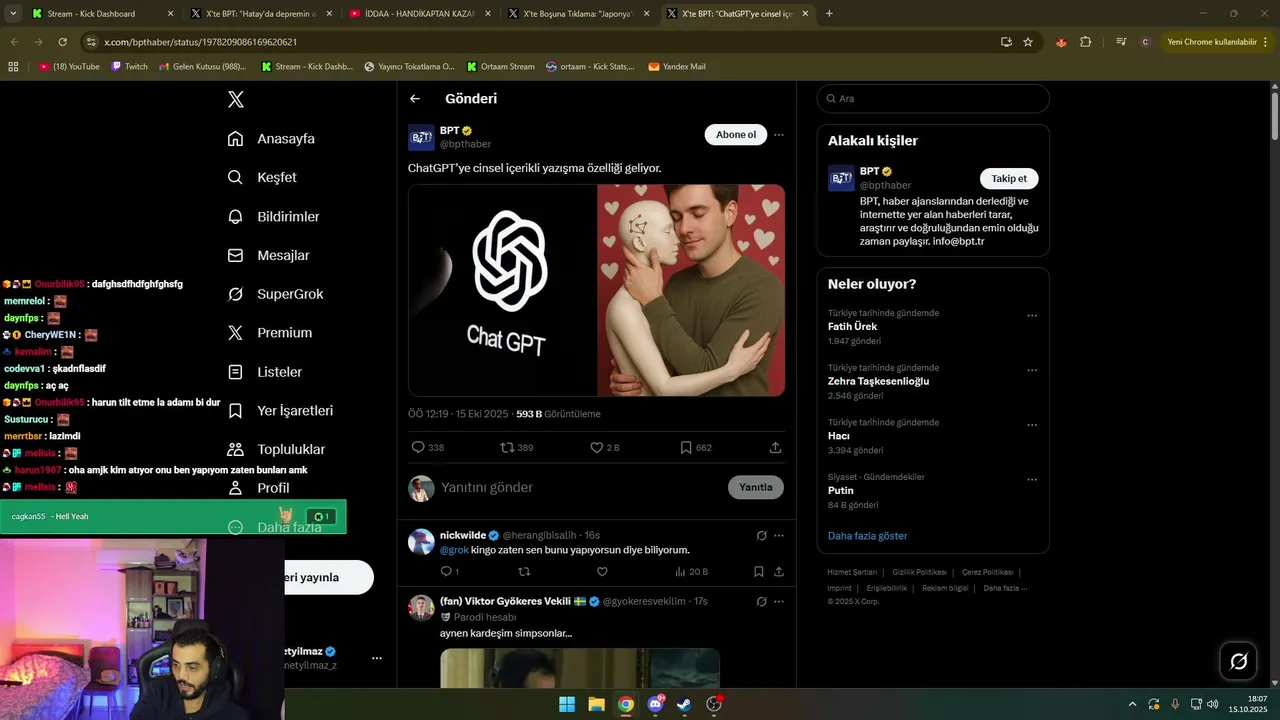
Task: Click the Abone ol button
Action: (x=736, y=135)
